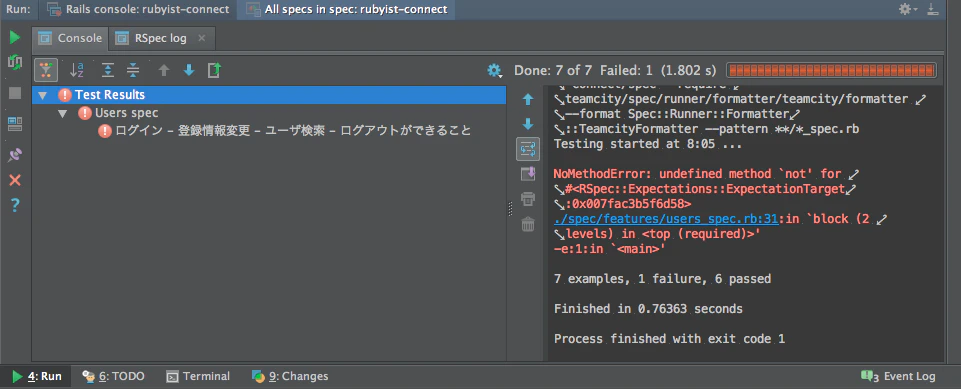961x389 pixels.
Task: Open the test runner settings gear dropdown
Action: (495, 71)
